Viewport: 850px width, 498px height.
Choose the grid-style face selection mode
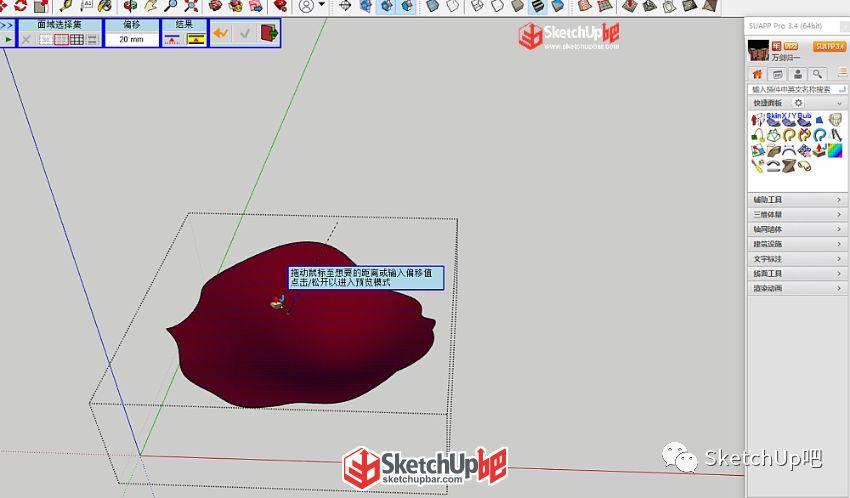(76, 40)
